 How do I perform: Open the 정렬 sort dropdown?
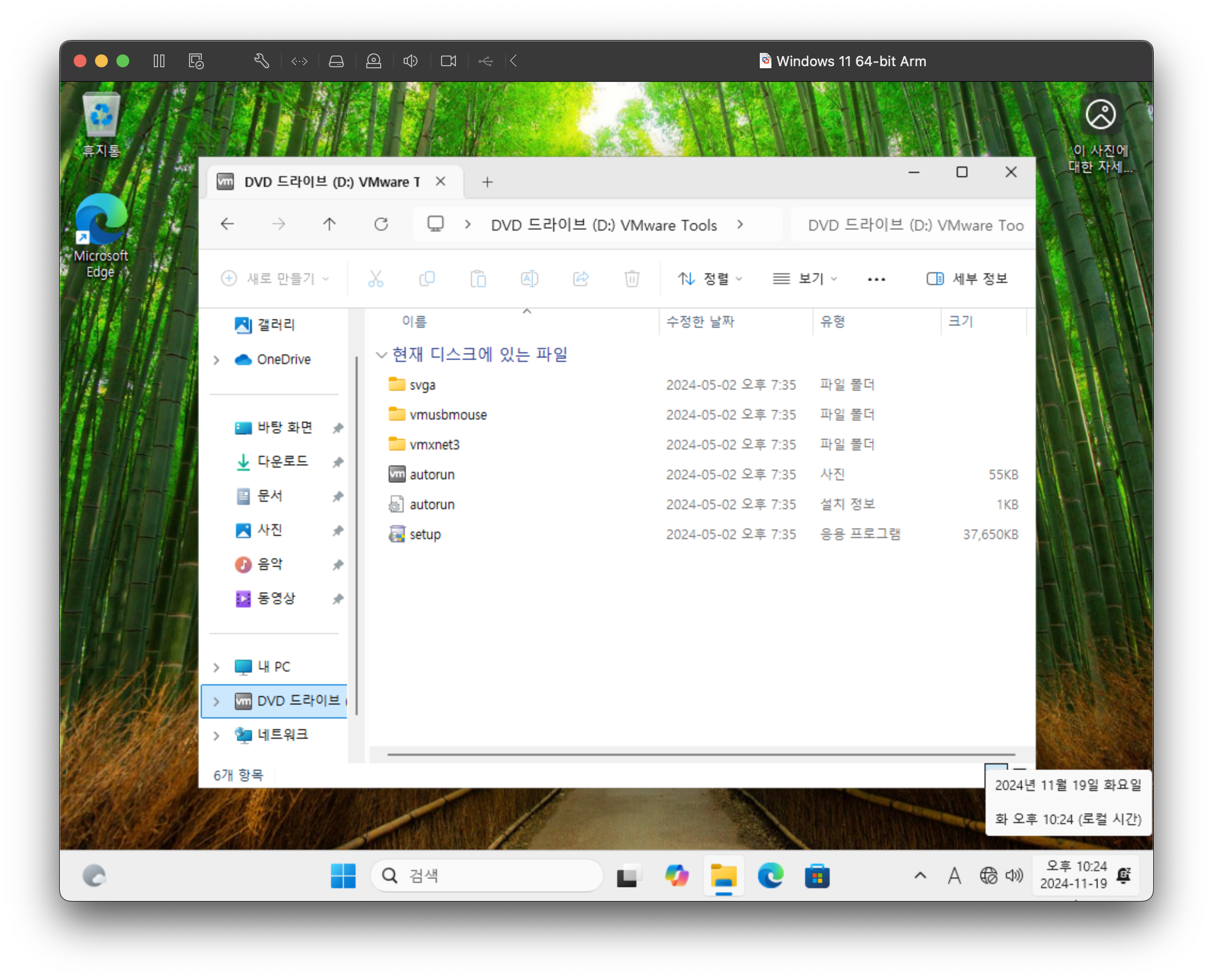(x=710, y=279)
